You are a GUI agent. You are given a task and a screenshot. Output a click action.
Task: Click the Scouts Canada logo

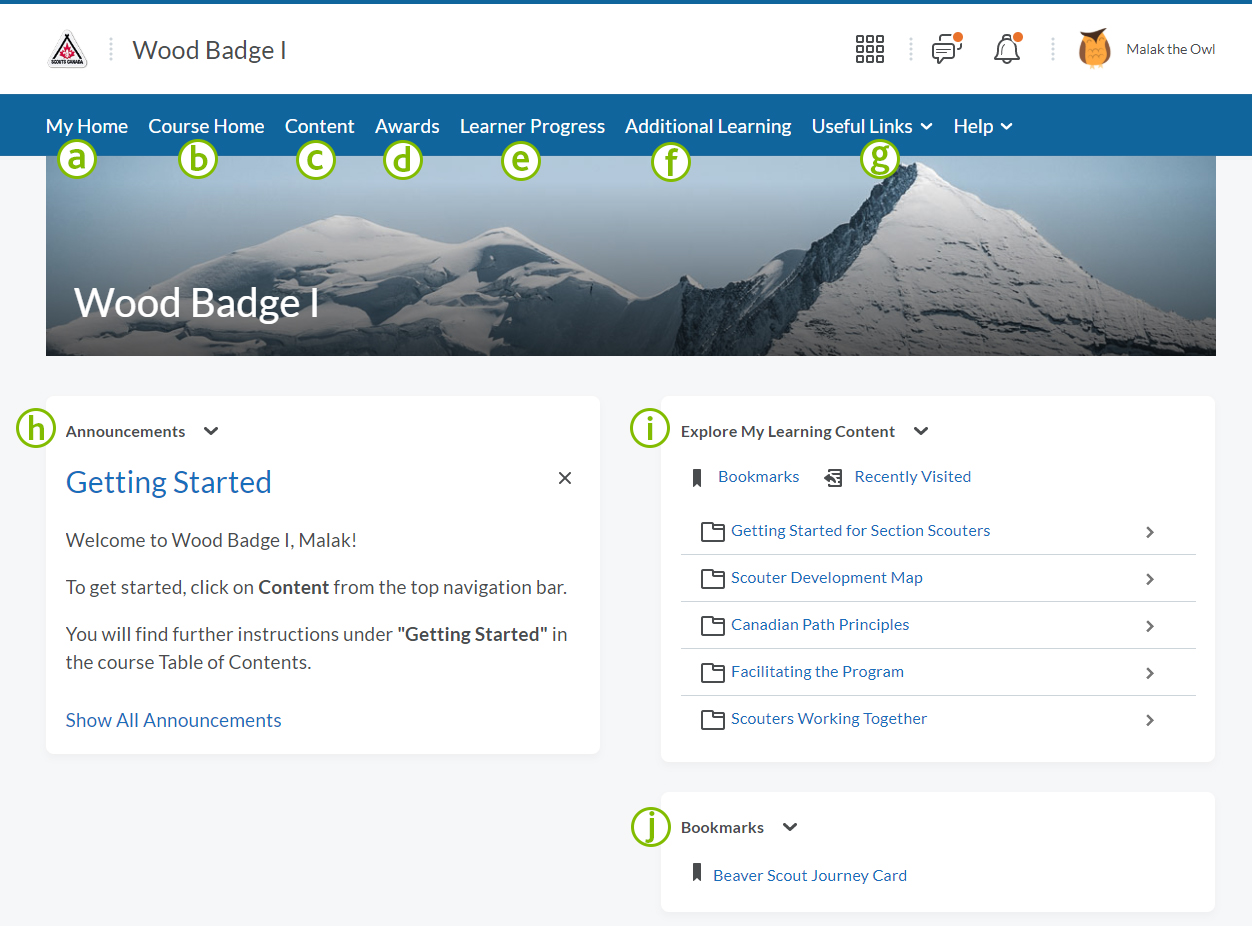coord(68,50)
